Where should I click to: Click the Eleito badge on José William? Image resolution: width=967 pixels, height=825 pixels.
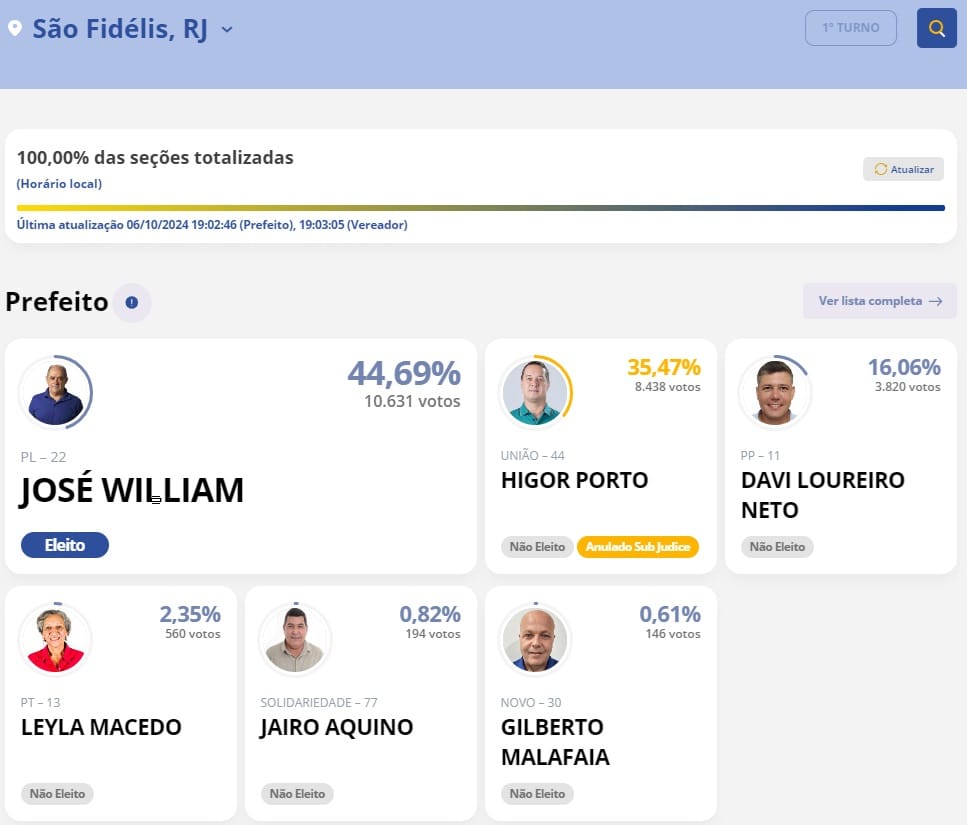point(65,545)
